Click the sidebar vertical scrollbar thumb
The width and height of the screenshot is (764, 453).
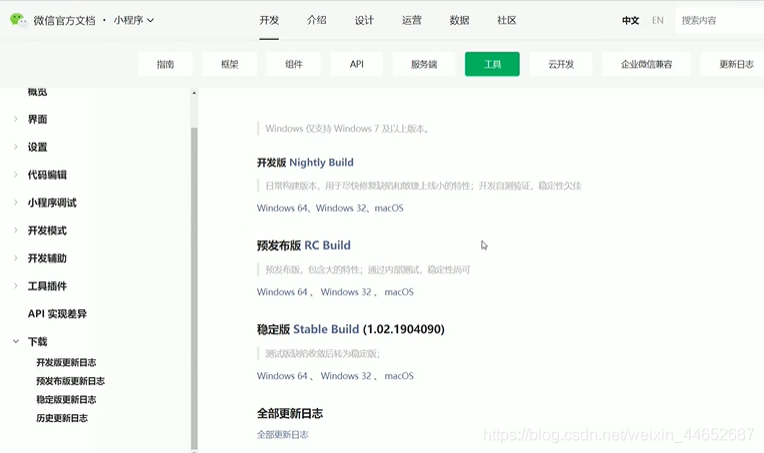194,287
